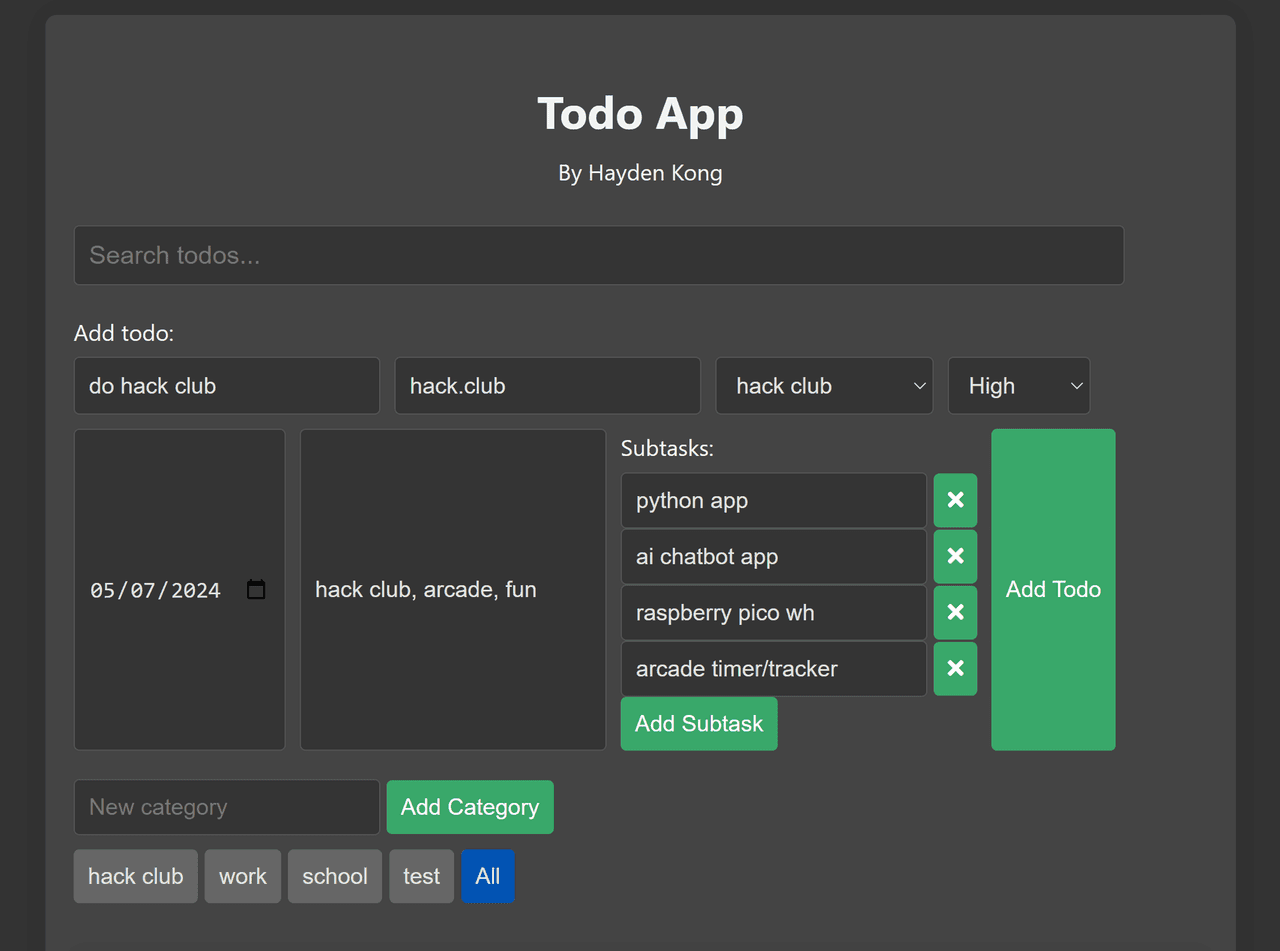This screenshot has width=1280, height=951.
Task: Open the calendar date picker icon
Action: tap(256, 590)
